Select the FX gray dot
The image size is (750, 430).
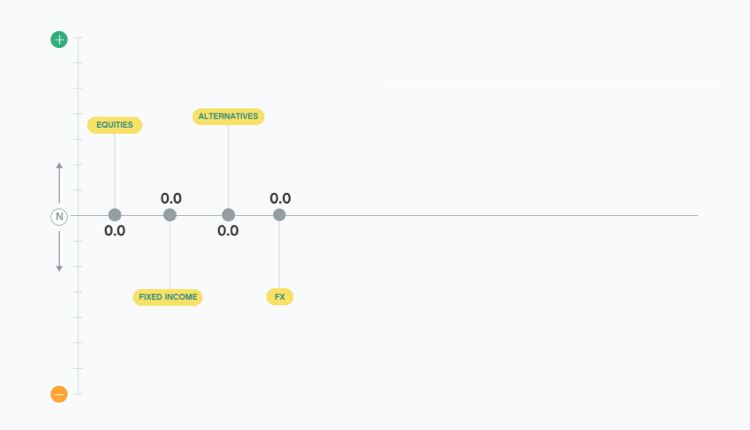[x=279, y=215]
